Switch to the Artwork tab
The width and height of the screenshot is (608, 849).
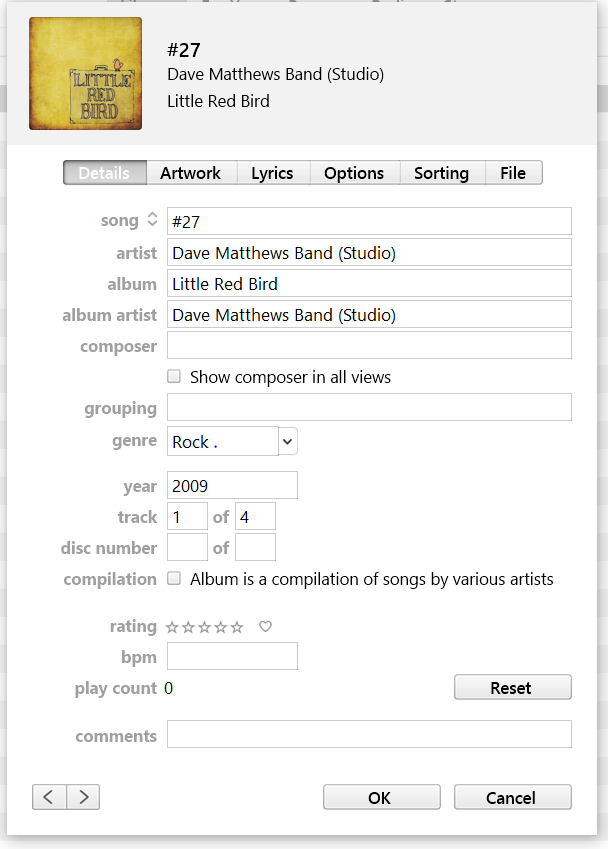coord(190,173)
